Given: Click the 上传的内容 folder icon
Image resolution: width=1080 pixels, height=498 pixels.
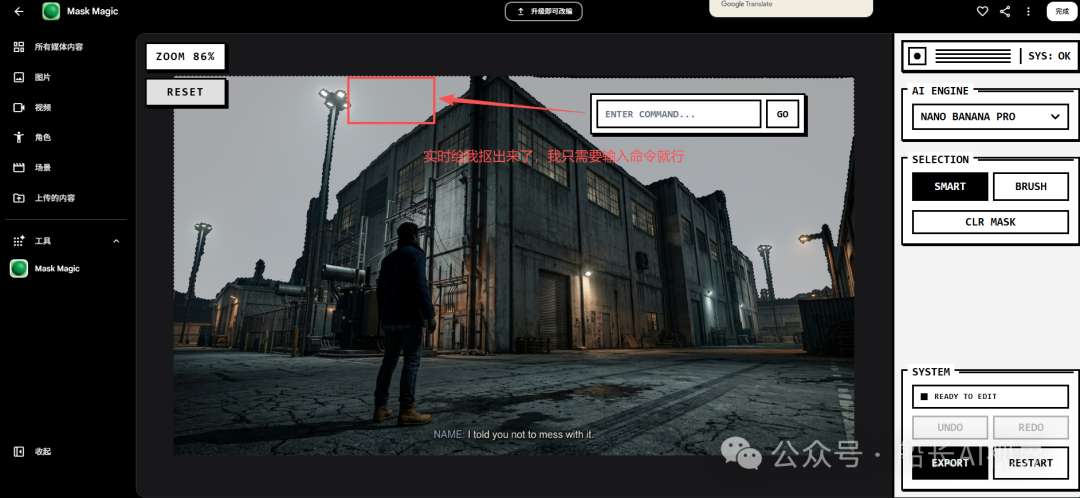Looking at the screenshot, I should coord(19,198).
